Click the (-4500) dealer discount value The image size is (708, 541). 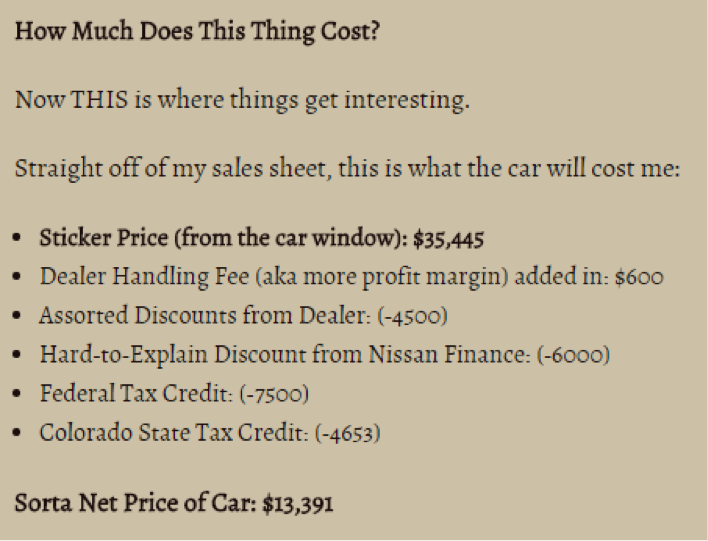[412, 316]
